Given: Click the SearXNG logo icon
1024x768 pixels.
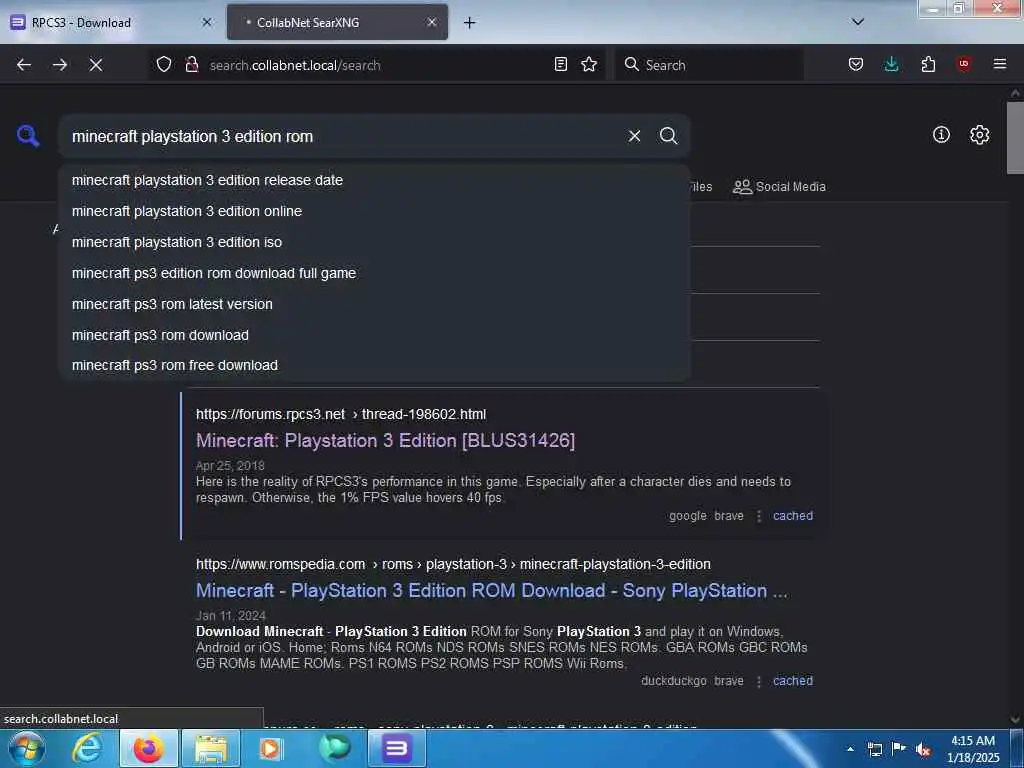Looking at the screenshot, I should pyautogui.click(x=28, y=136).
